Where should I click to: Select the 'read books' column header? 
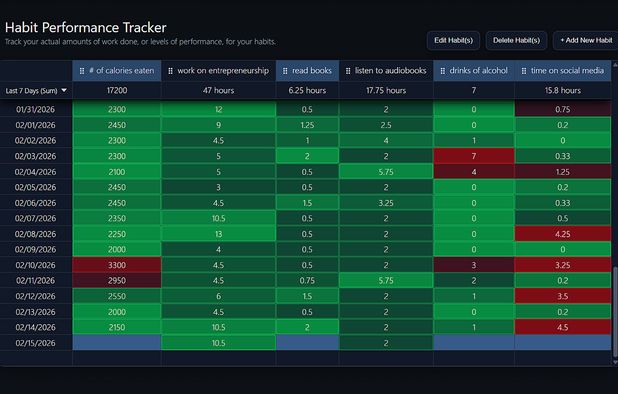point(307,71)
